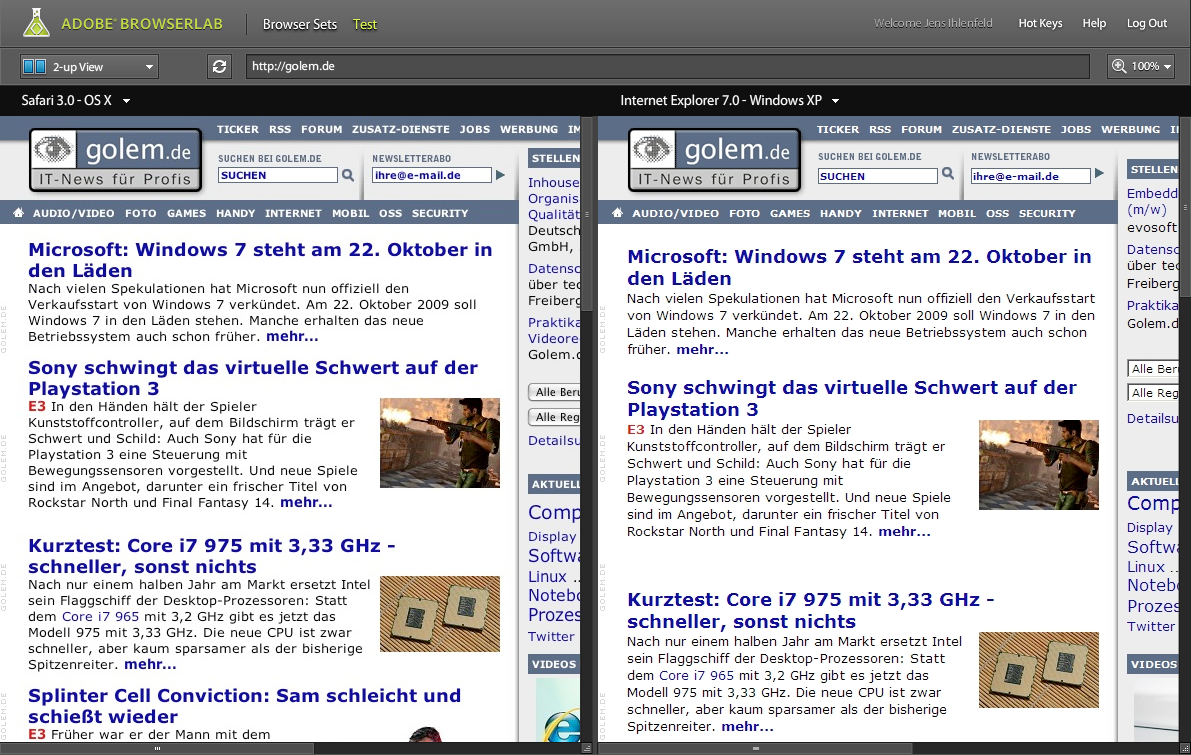Open the Hot Keys menu

1040,24
